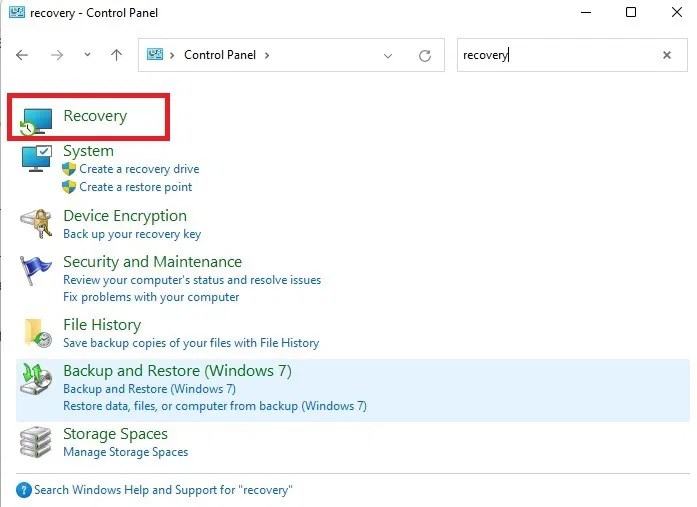
Task: Open the recent locations dropdown chevron
Action: (88, 55)
